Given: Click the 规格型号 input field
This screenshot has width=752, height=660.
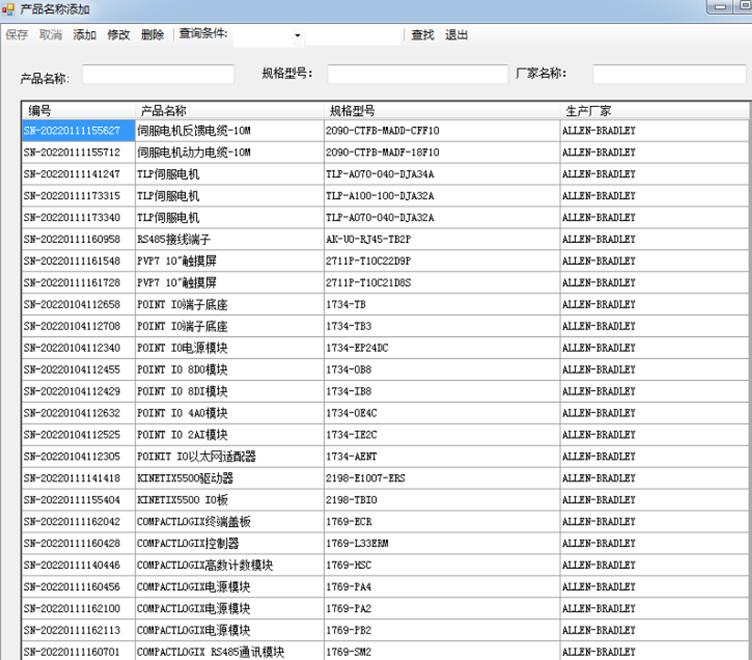Looking at the screenshot, I should click(x=417, y=74).
